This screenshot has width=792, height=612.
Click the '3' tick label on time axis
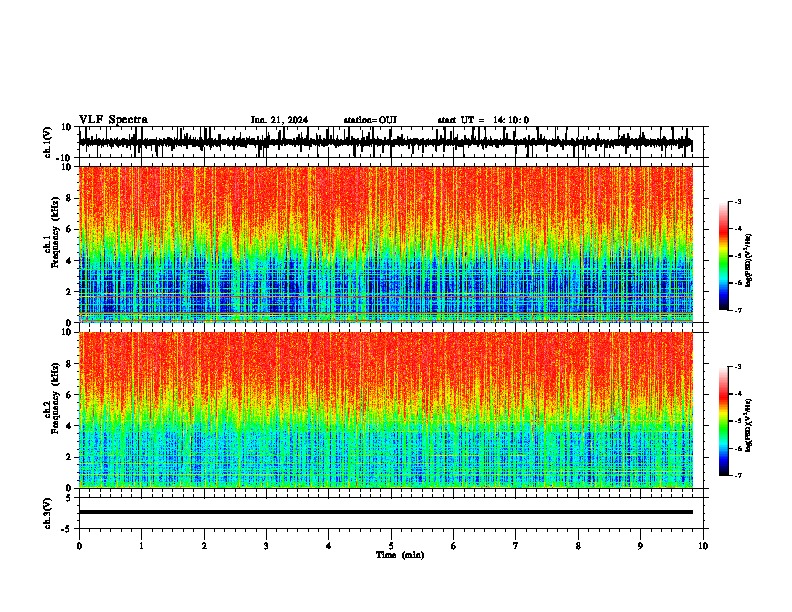266,546
